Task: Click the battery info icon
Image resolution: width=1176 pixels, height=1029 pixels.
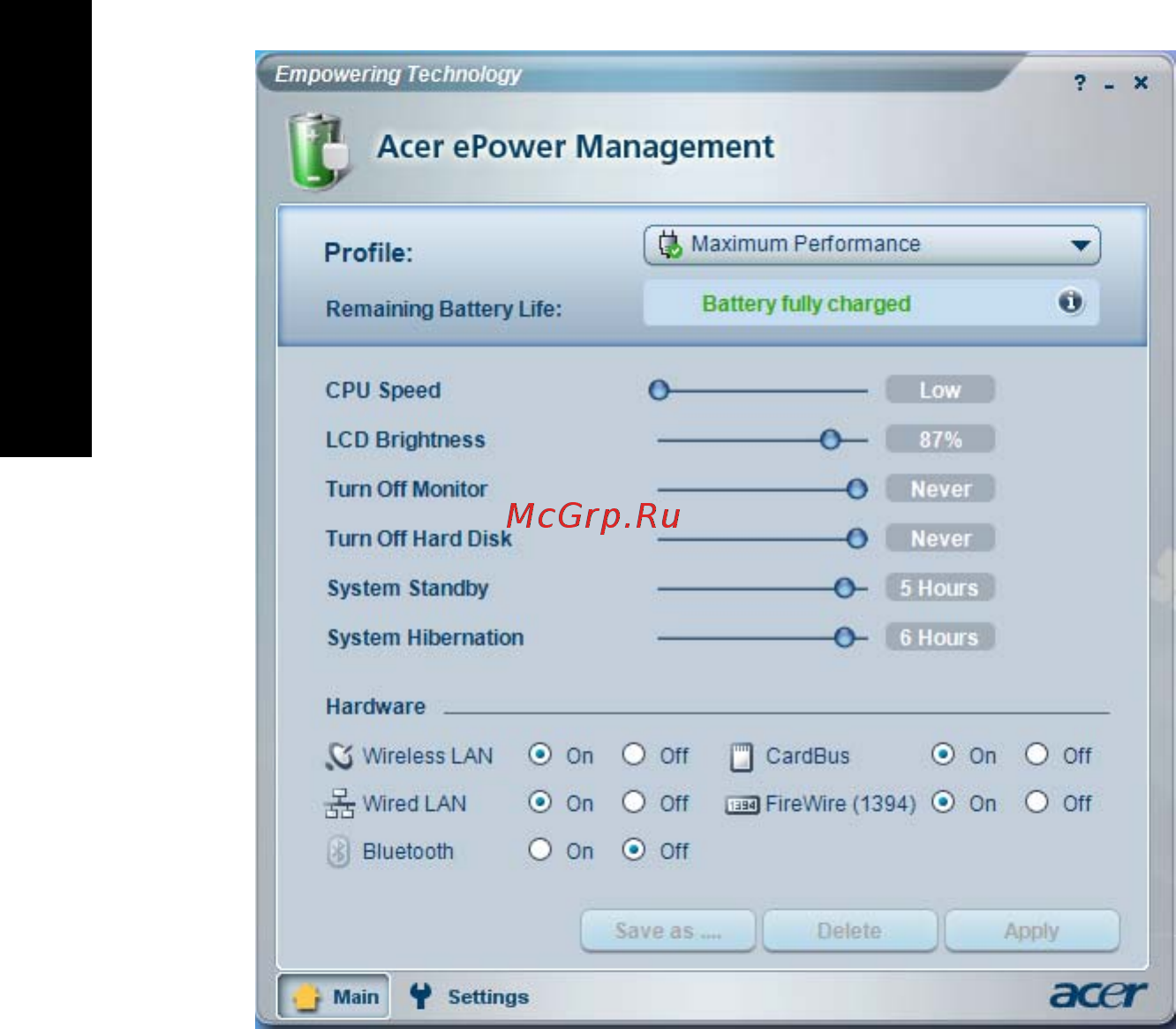Action: (1070, 302)
